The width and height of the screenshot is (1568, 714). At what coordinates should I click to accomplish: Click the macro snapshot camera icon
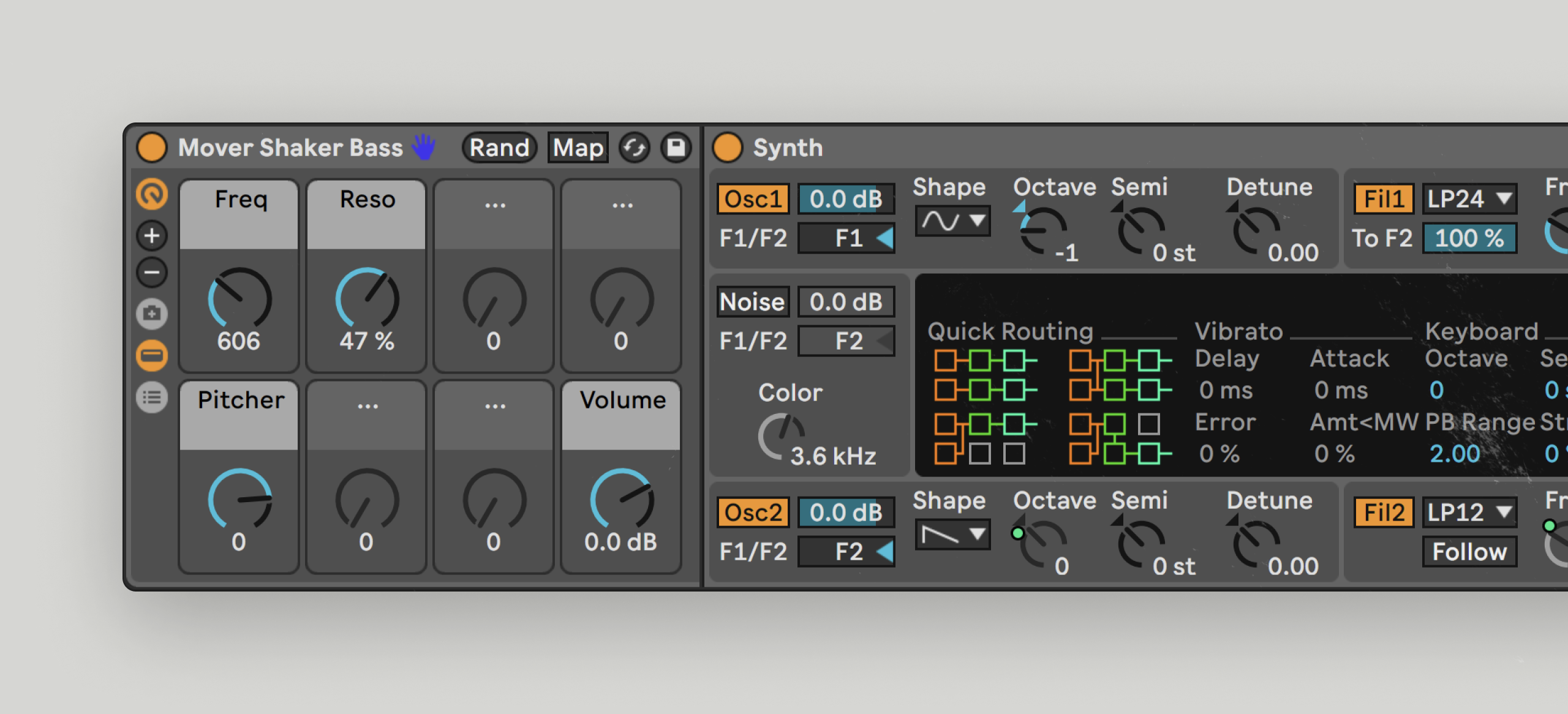point(152,314)
